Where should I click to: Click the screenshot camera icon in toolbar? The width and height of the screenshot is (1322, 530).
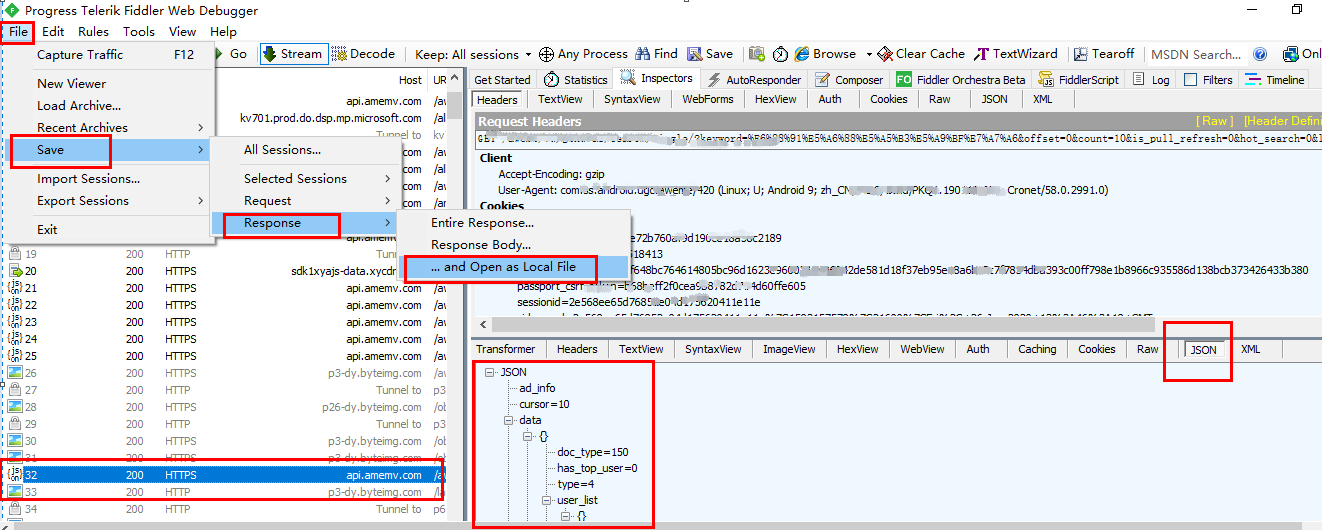[x=756, y=54]
